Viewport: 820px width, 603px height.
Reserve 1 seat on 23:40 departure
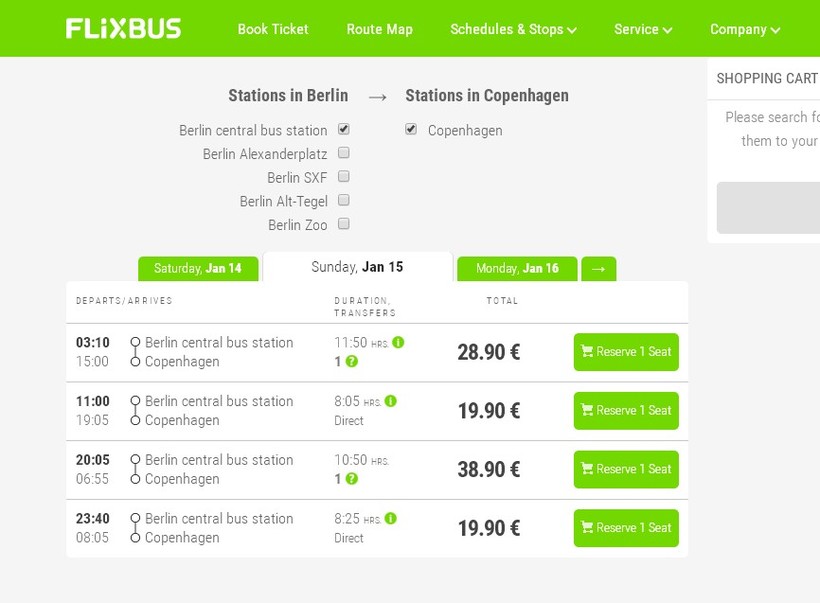(626, 528)
